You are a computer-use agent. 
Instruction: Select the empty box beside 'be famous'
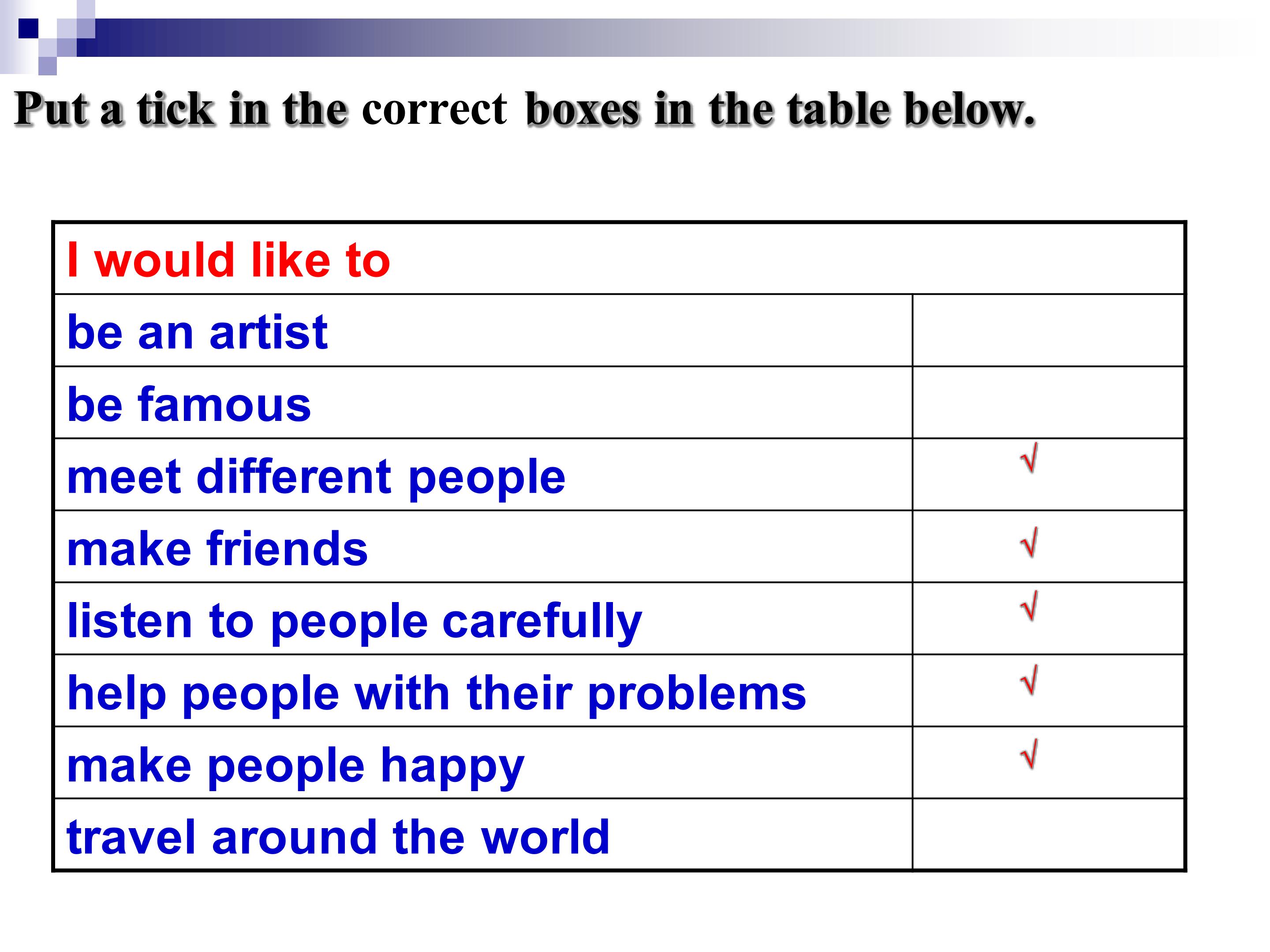[1048, 402]
